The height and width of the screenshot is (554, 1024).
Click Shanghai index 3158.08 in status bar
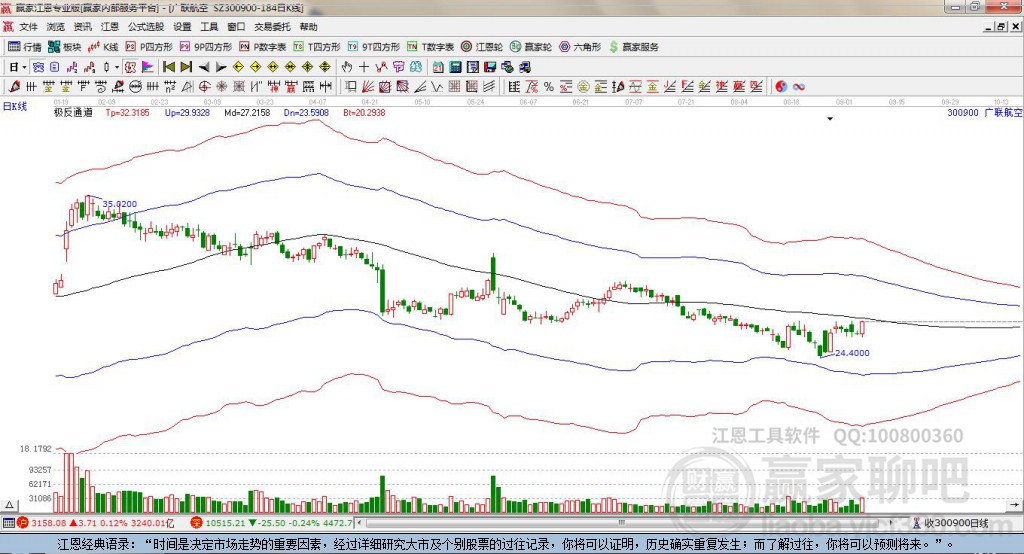(49, 523)
